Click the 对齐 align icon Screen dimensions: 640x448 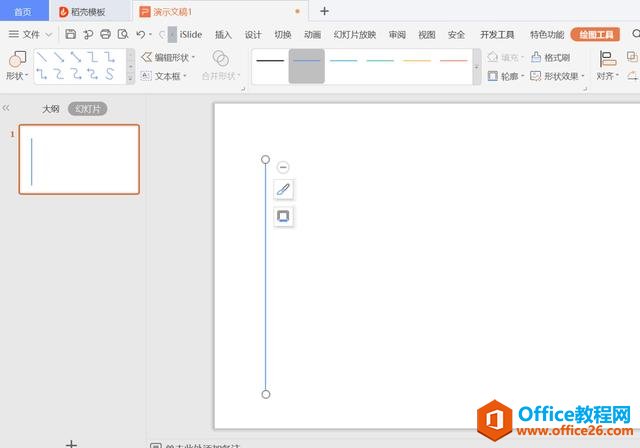(607, 65)
